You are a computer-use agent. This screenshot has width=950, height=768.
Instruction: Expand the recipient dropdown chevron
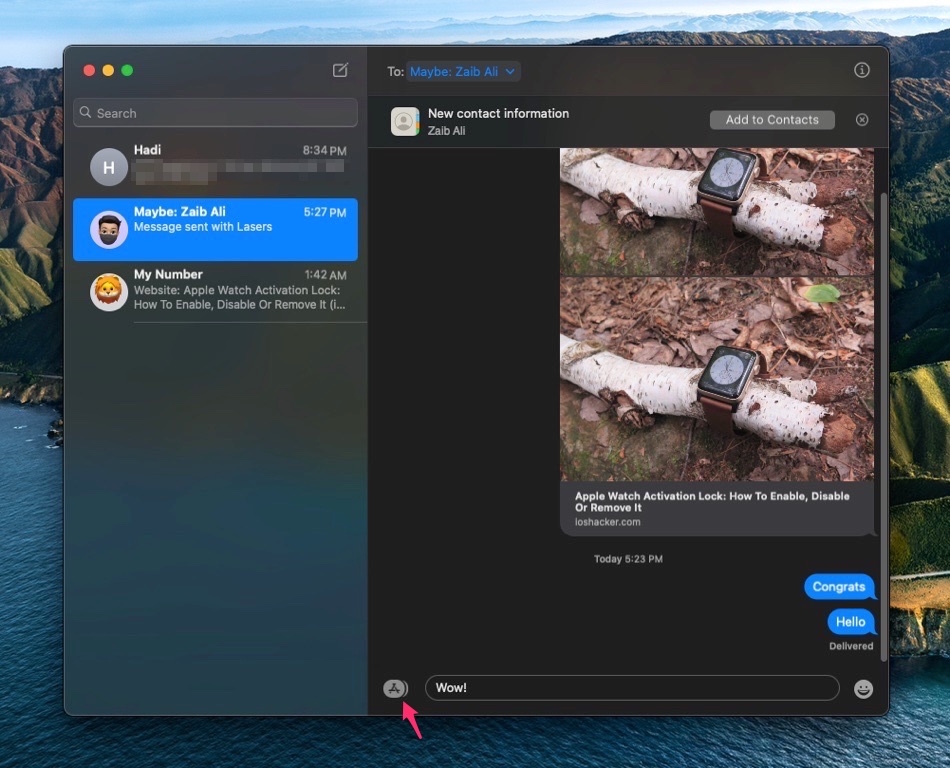click(510, 71)
